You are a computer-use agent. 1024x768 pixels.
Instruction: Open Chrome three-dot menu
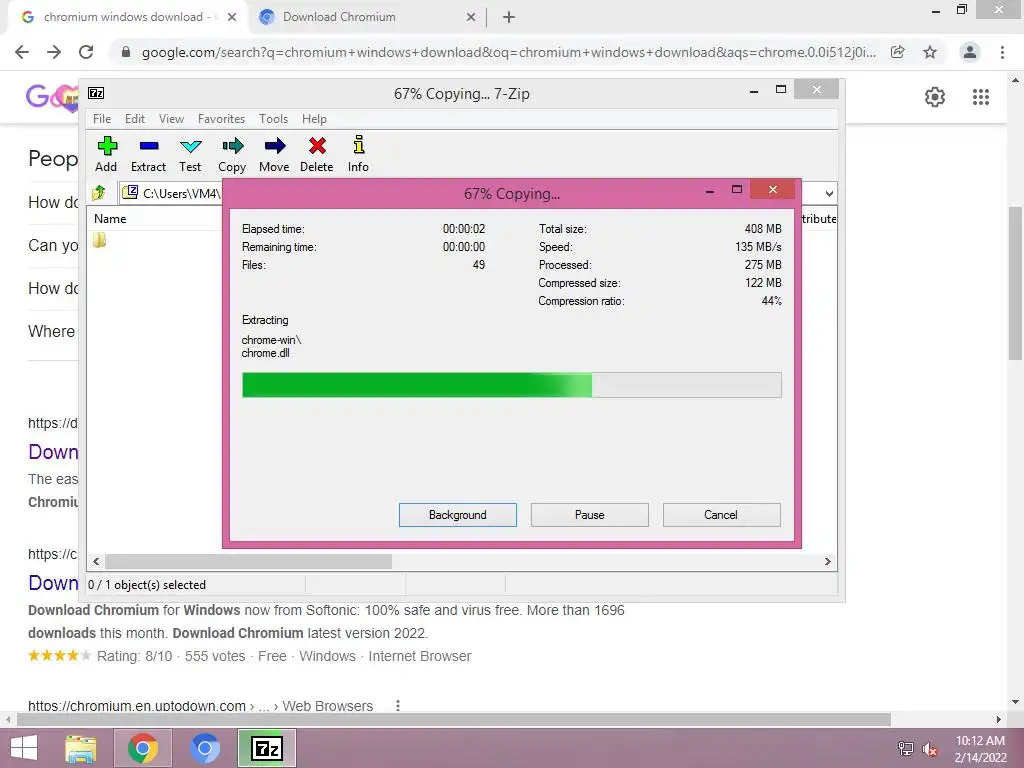tap(1002, 52)
